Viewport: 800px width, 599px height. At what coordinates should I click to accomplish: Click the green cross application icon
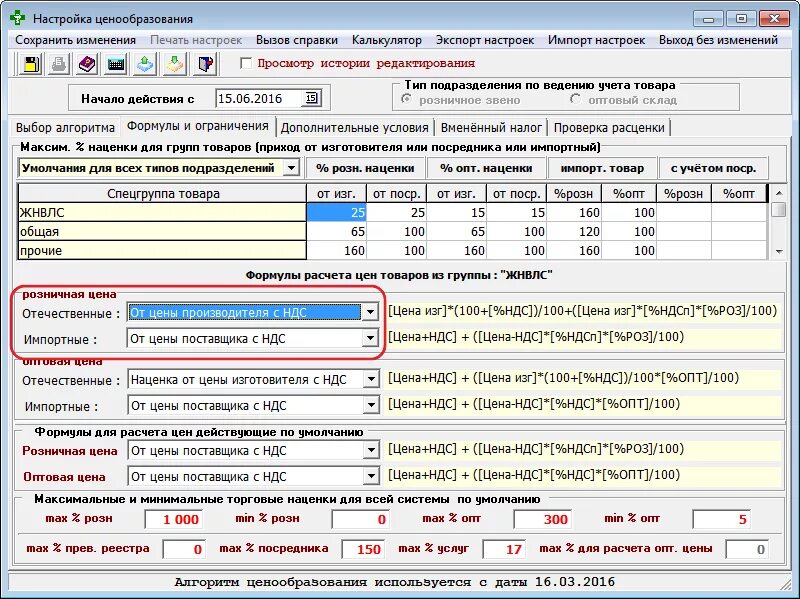(x=17, y=18)
